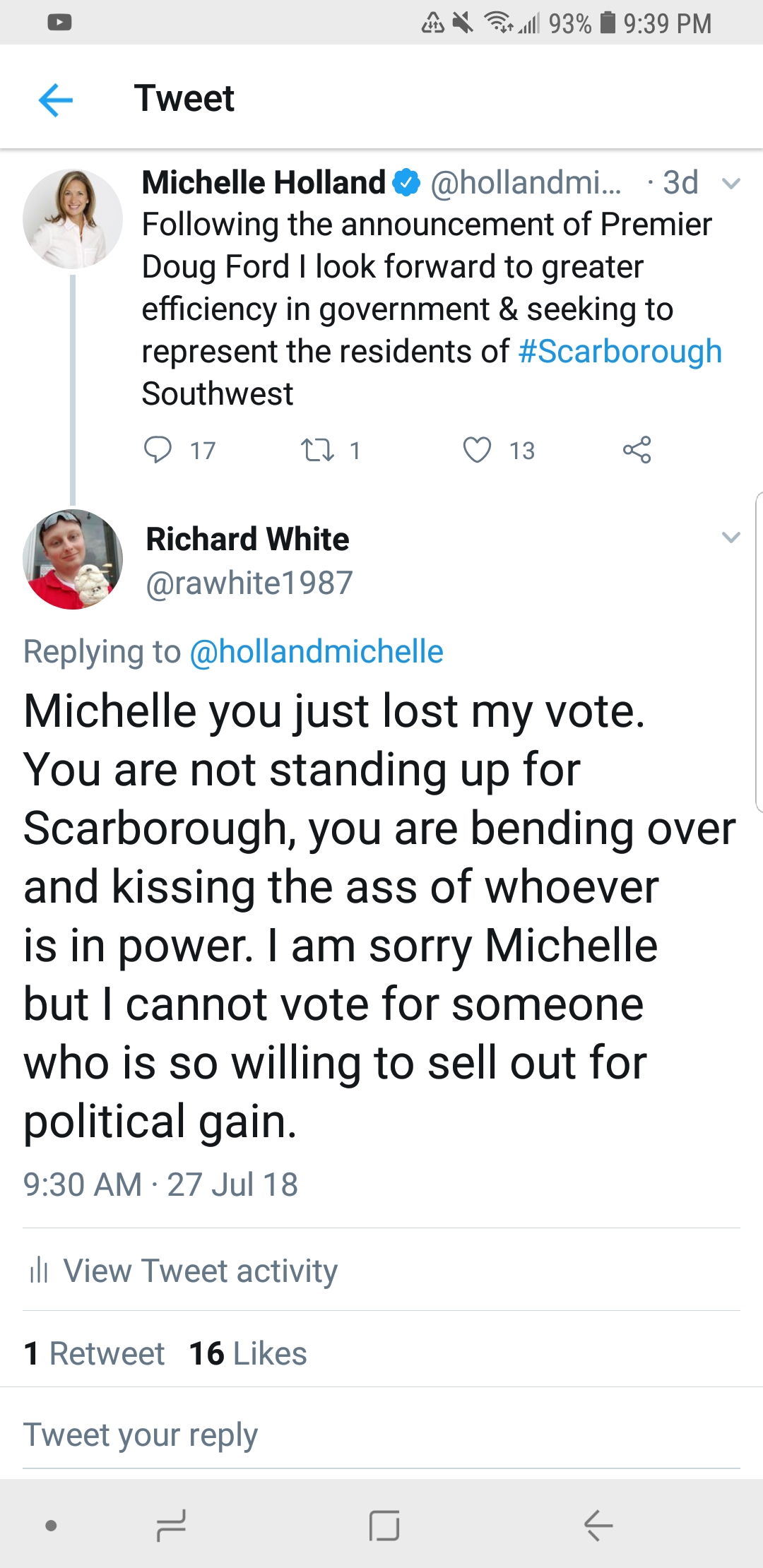Screen dimensions: 763x1568
Task: Open Michelle Holland's profile picture
Action: point(72,218)
